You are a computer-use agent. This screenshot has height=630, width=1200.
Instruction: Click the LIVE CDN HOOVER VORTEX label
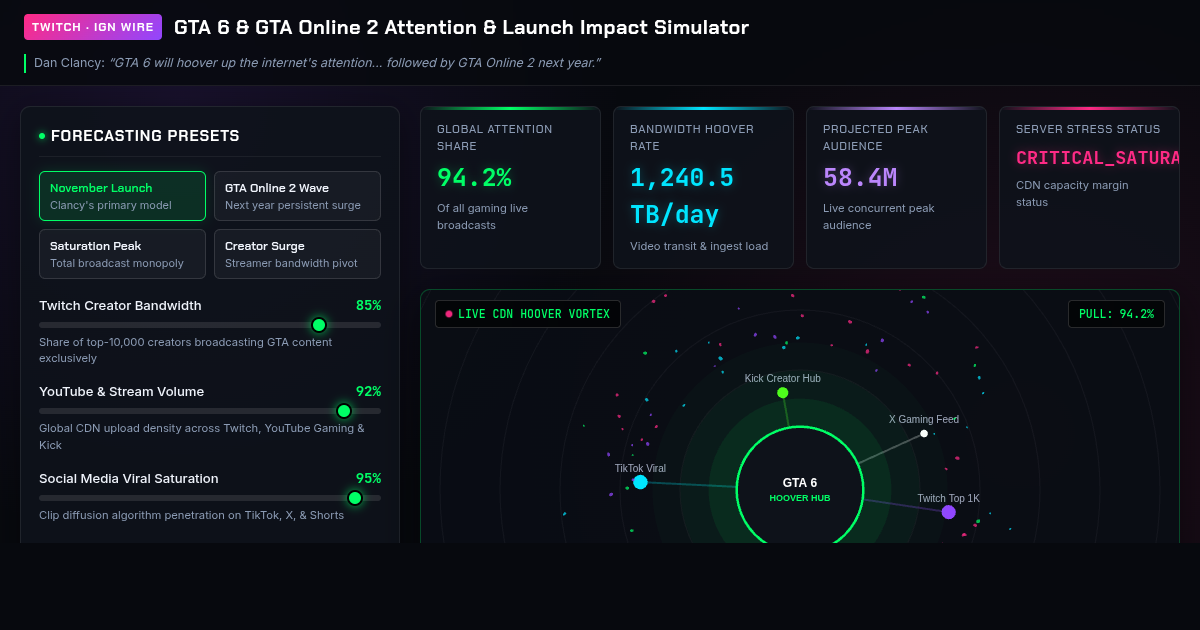click(x=528, y=314)
